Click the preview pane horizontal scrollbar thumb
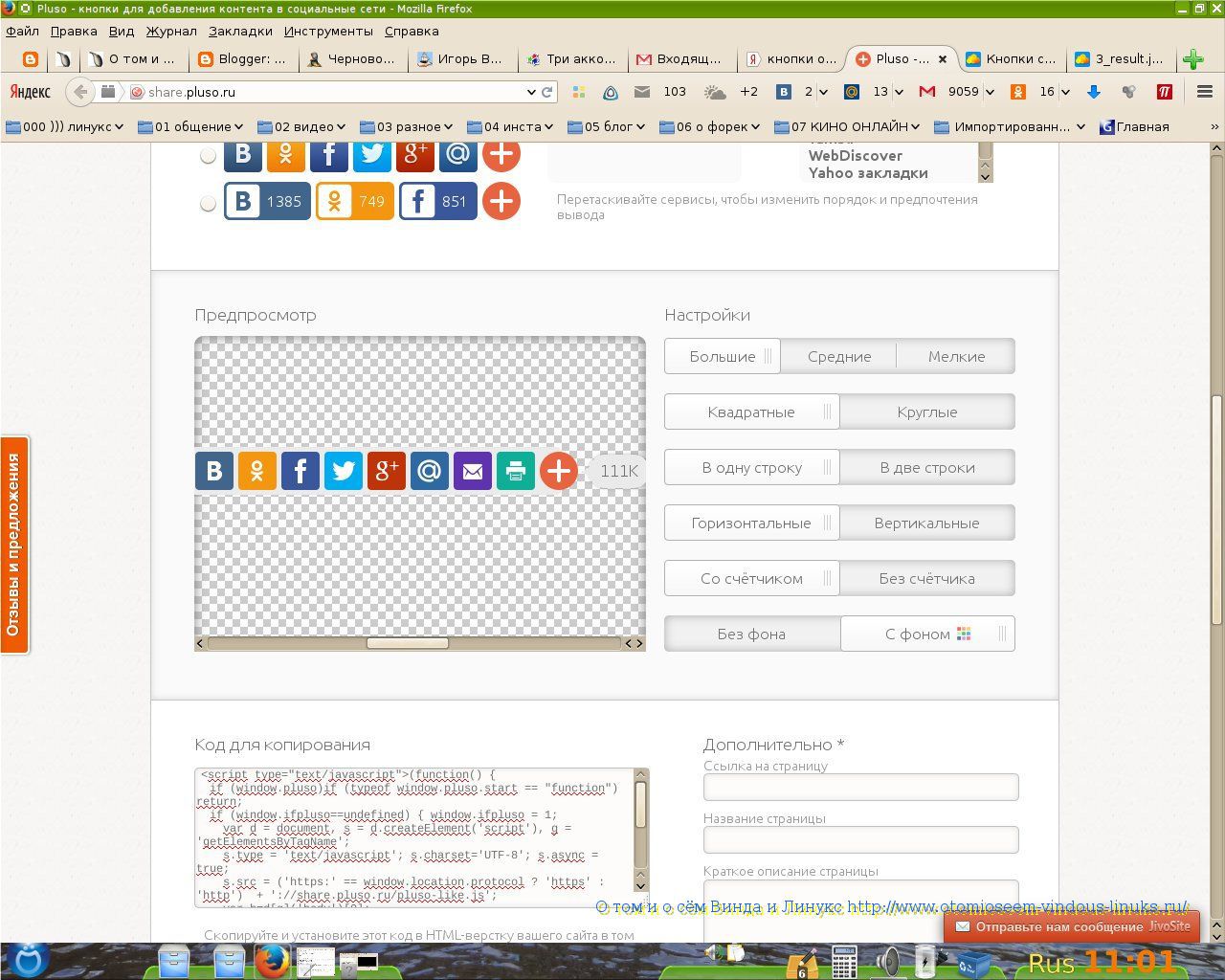The width and height of the screenshot is (1225, 980). pyautogui.click(x=408, y=643)
